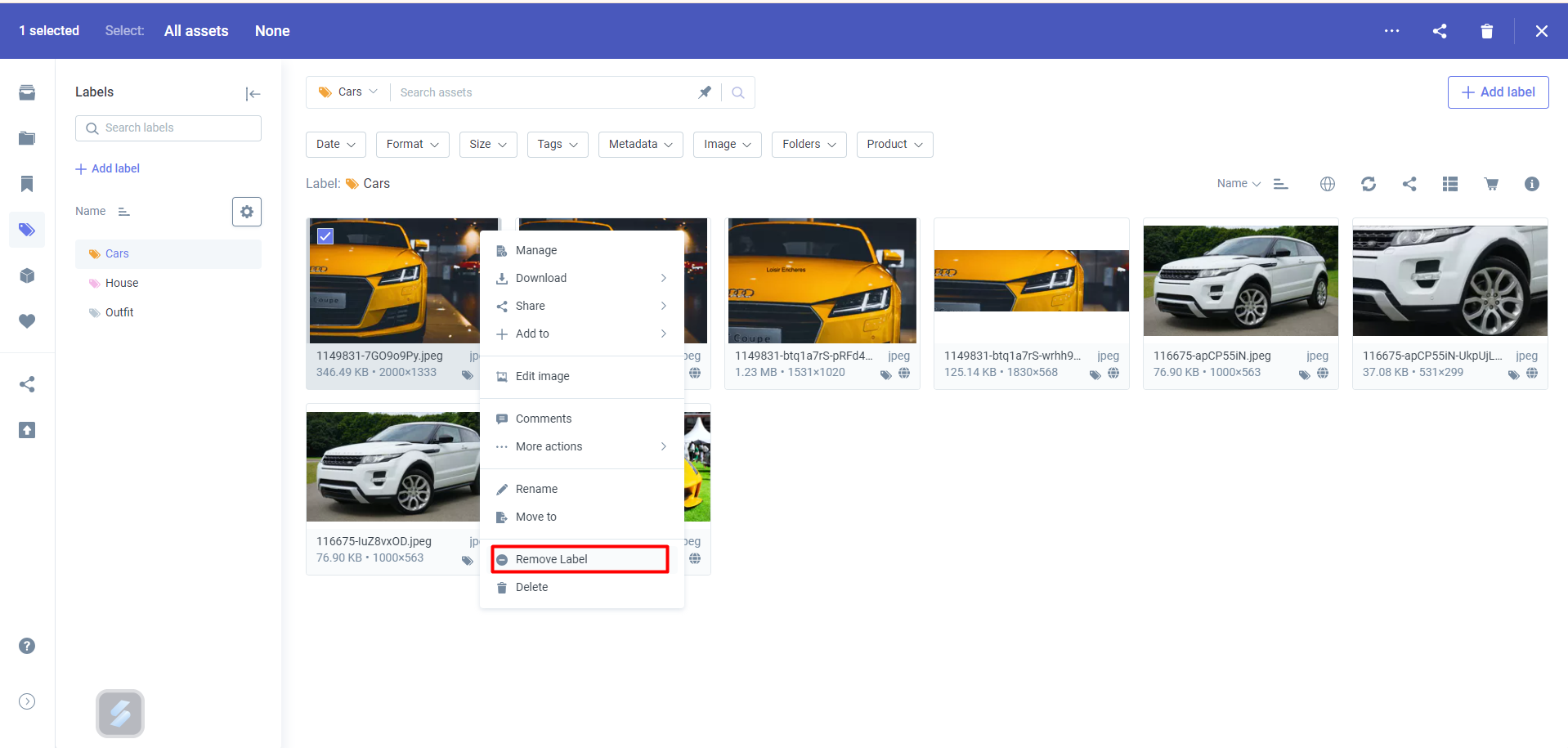Click the Search assets input field
The width and height of the screenshot is (1568, 748).
coord(543,92)
